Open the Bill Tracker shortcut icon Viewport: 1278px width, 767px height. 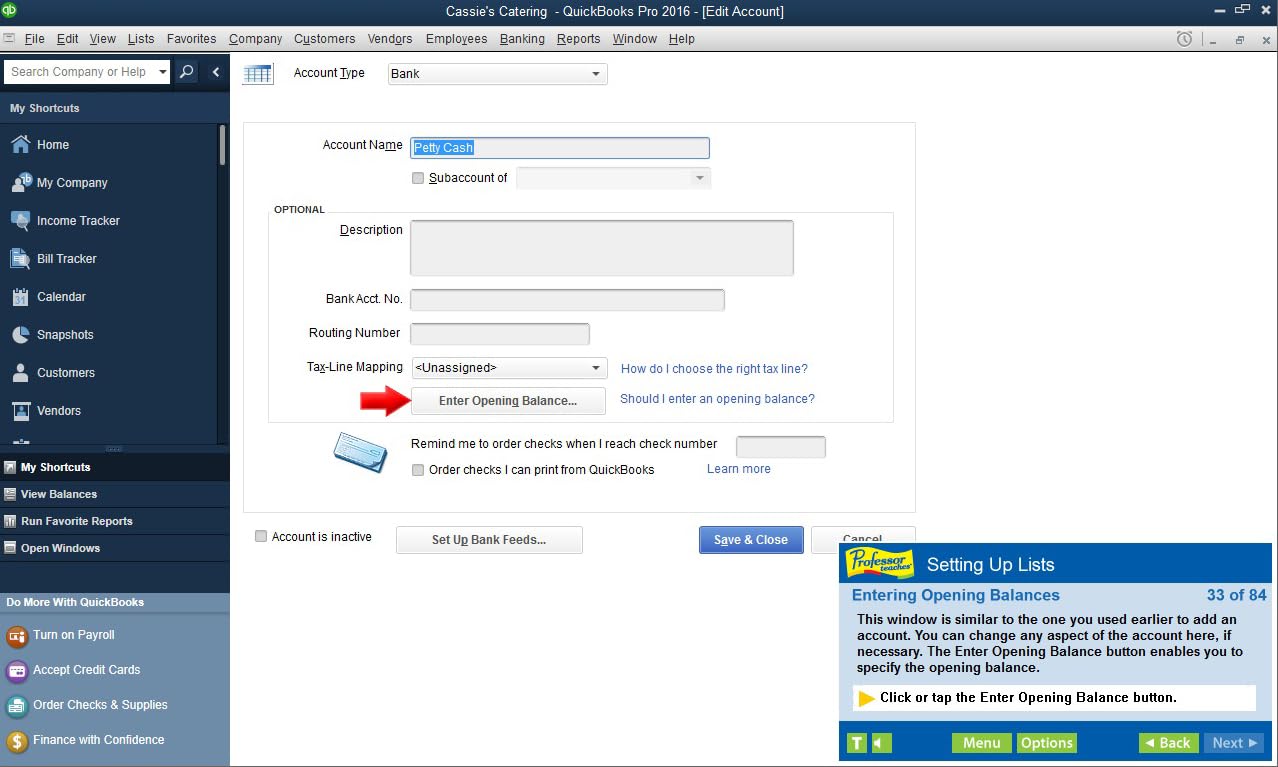click(20, 259)
